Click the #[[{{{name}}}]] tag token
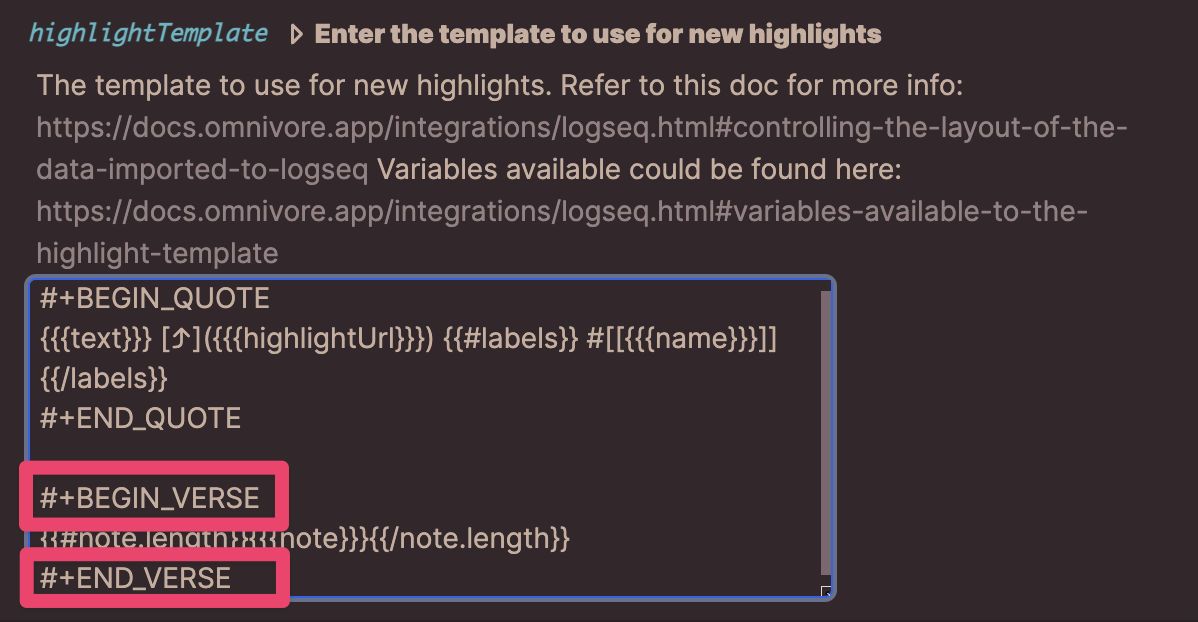Screen dimensions: 1198x622 tap(682, 339)
